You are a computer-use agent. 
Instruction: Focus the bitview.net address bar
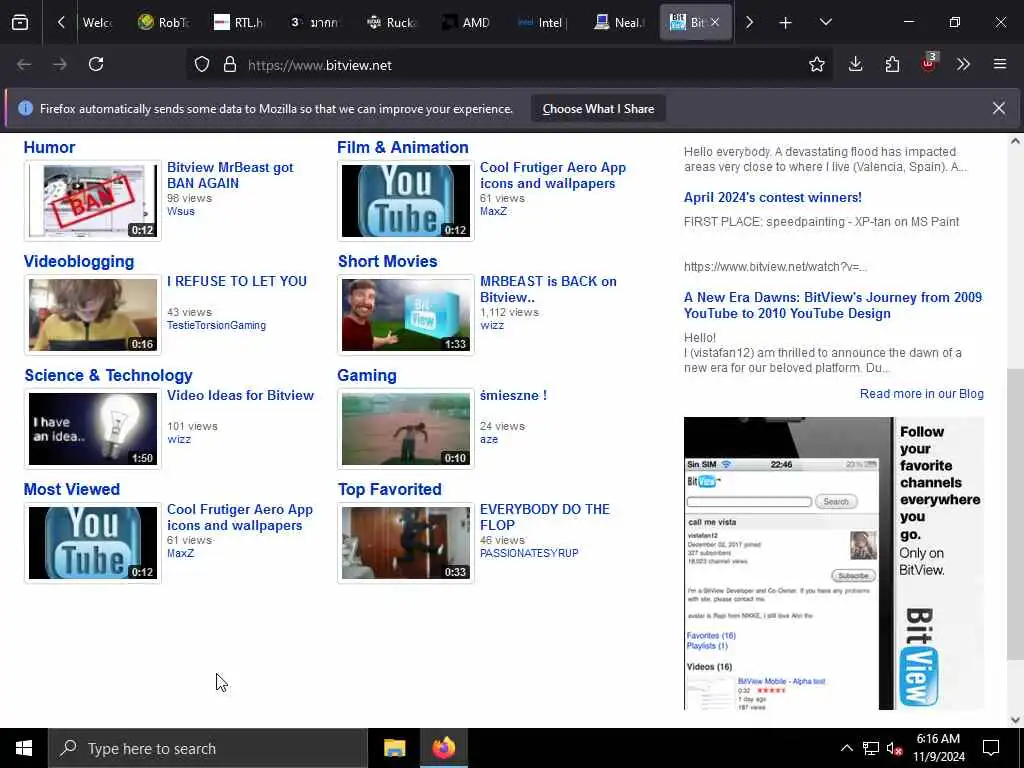(x=509, y=65)
